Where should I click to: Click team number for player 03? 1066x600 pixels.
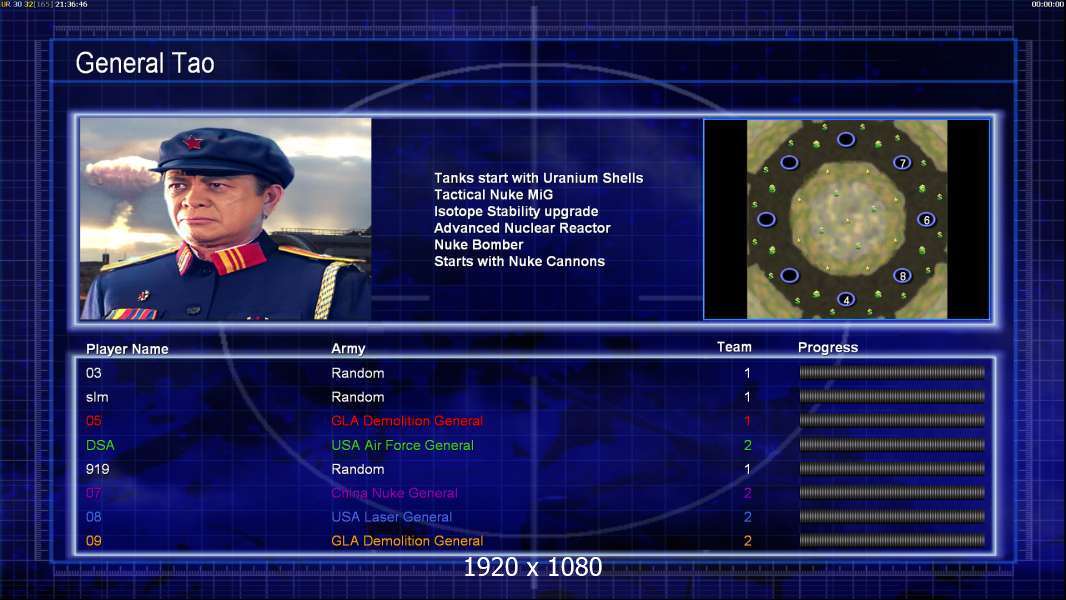tap(747, 373)
